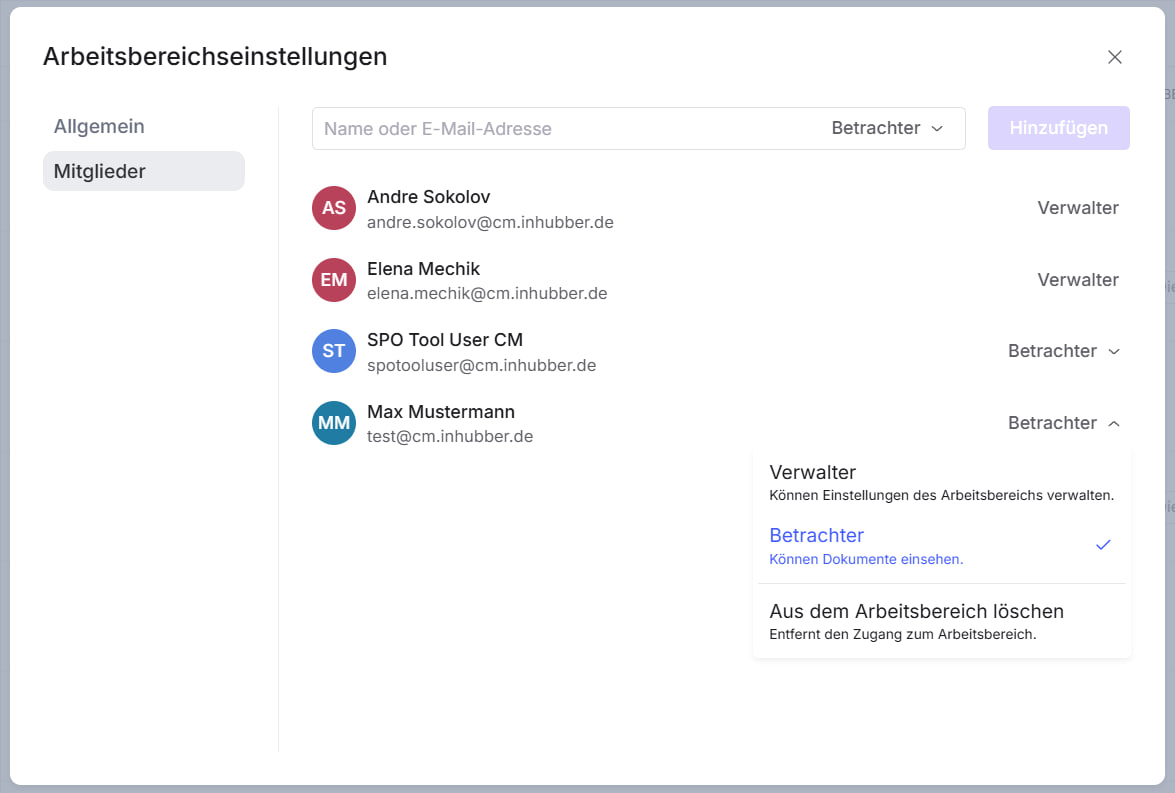The width and height of the screenshot is (1175, 793).
Task: Click the Max Mustermann member name
Action: pyautogui.click(x=441, y=412)
